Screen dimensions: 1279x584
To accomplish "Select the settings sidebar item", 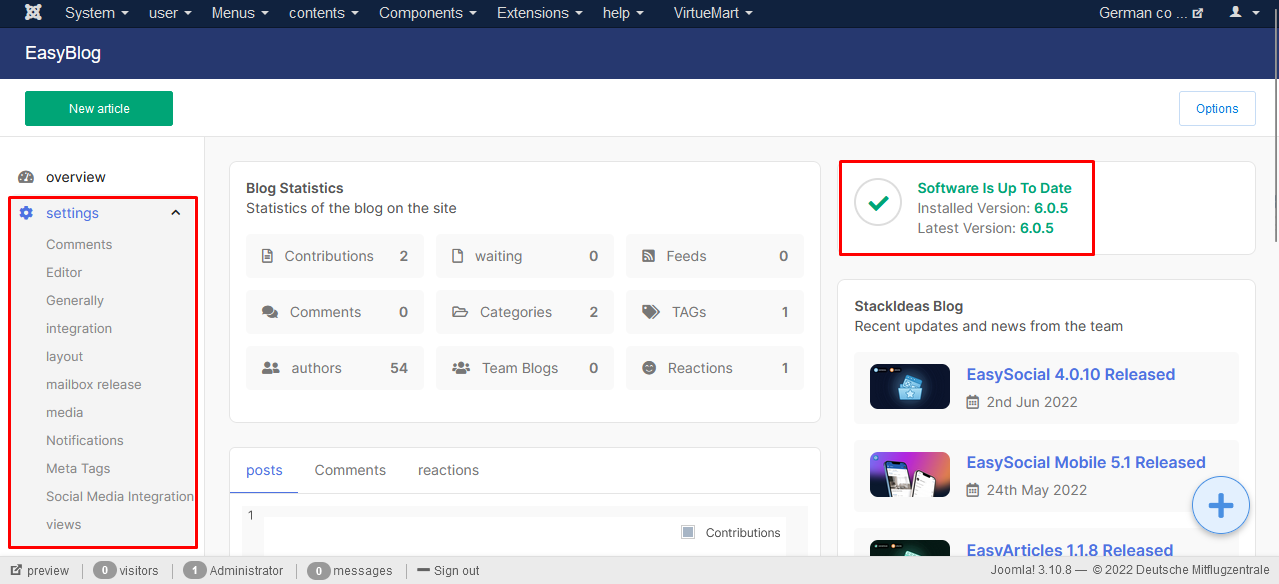I will 72,213.
